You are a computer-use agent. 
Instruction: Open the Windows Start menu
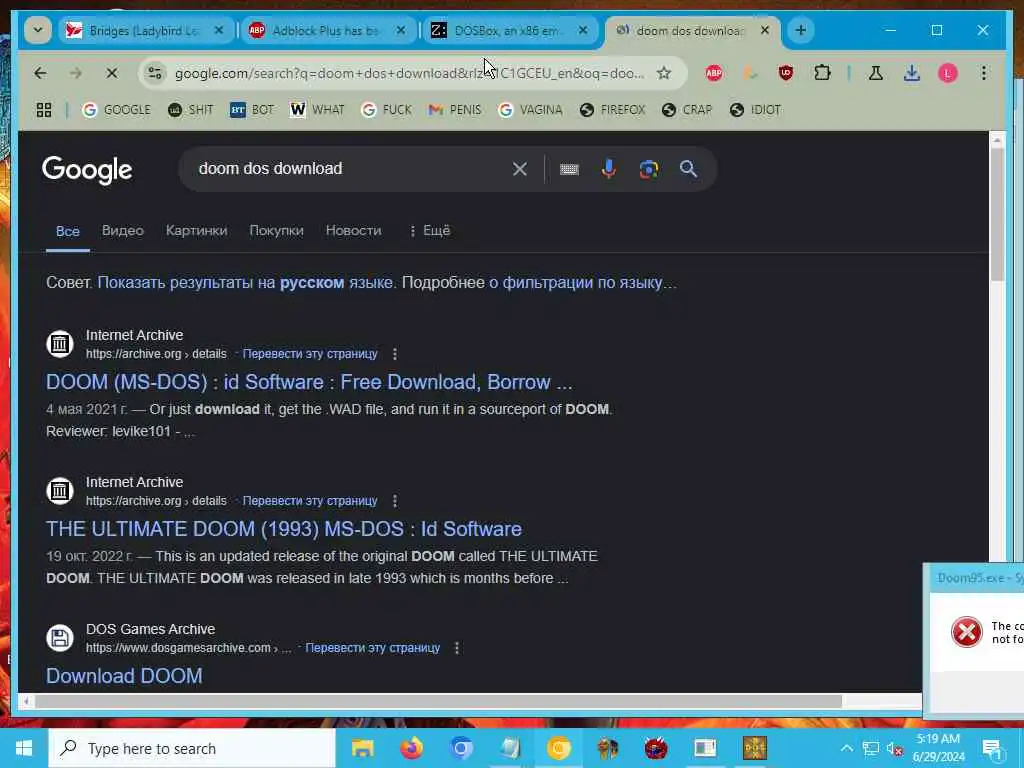[24, 748]
